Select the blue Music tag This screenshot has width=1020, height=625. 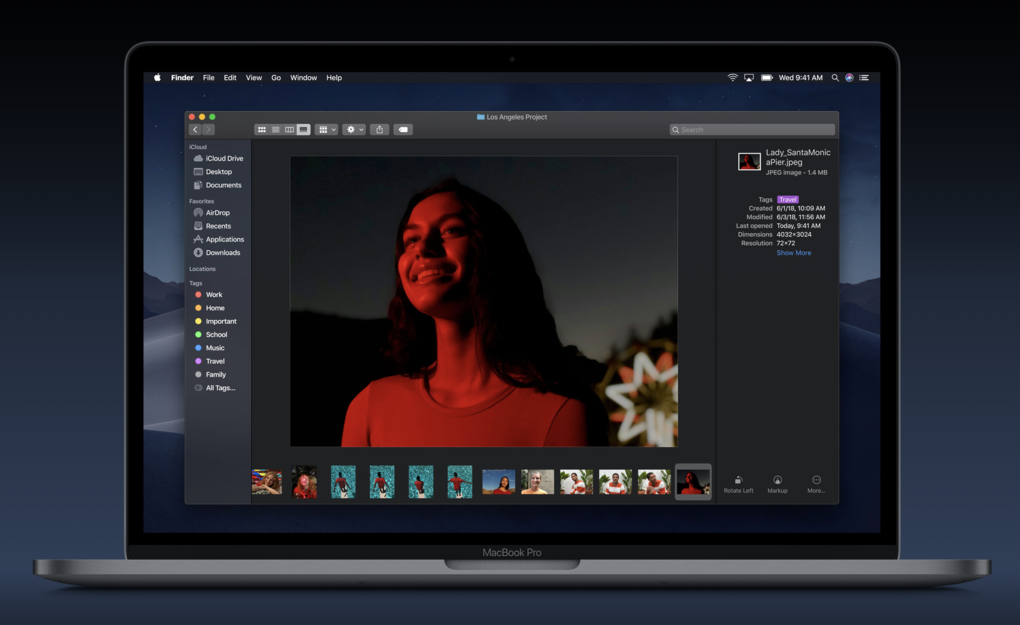coord(209,348)
